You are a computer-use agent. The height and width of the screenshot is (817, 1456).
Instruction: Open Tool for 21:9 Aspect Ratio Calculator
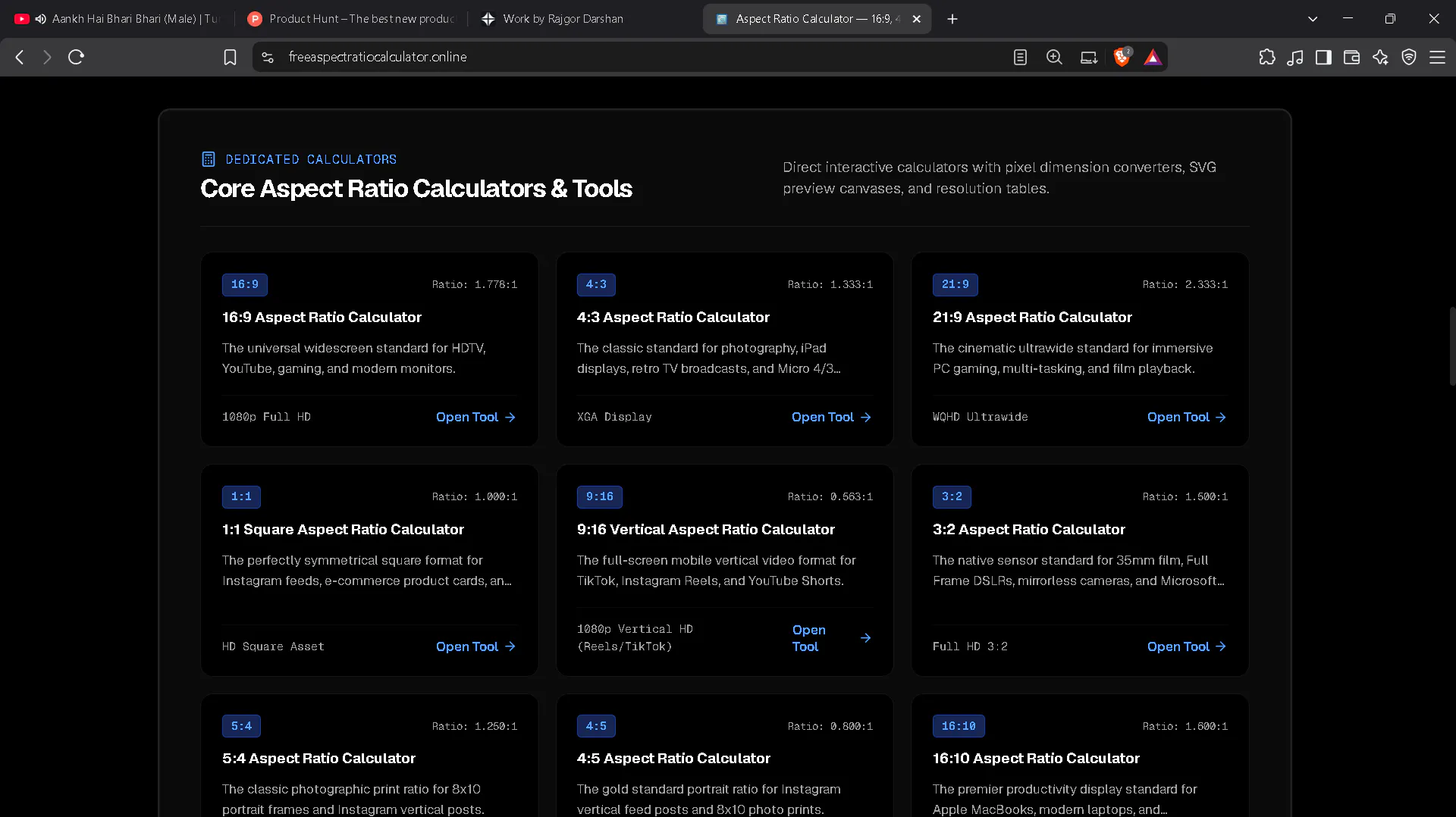point(1187,417)
